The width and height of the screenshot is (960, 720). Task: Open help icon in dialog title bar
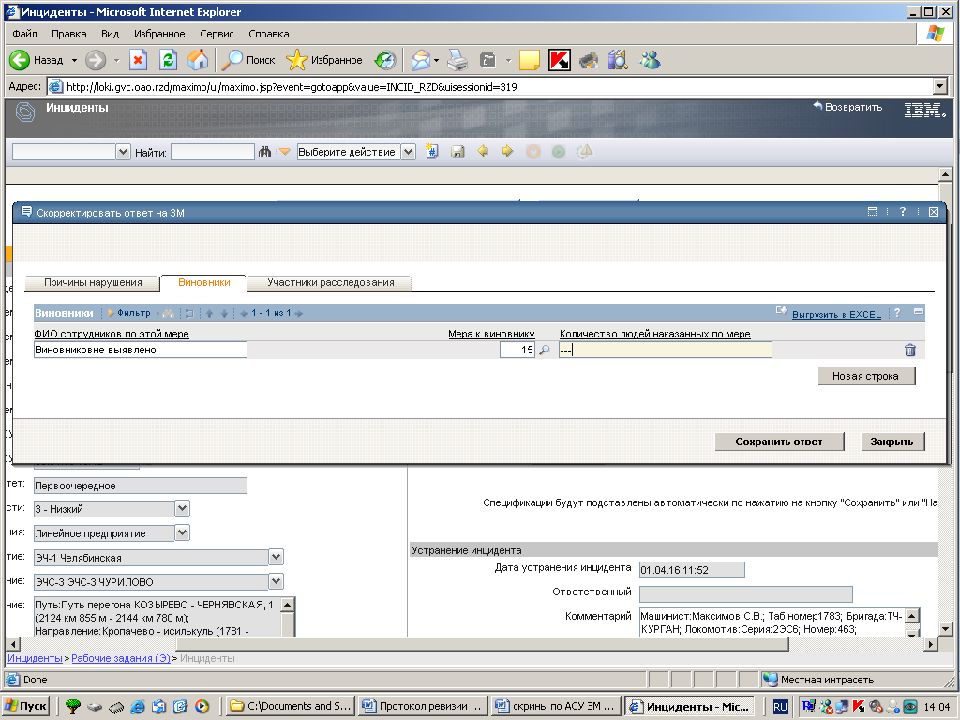pyautogui.click(x=902, y=212)
